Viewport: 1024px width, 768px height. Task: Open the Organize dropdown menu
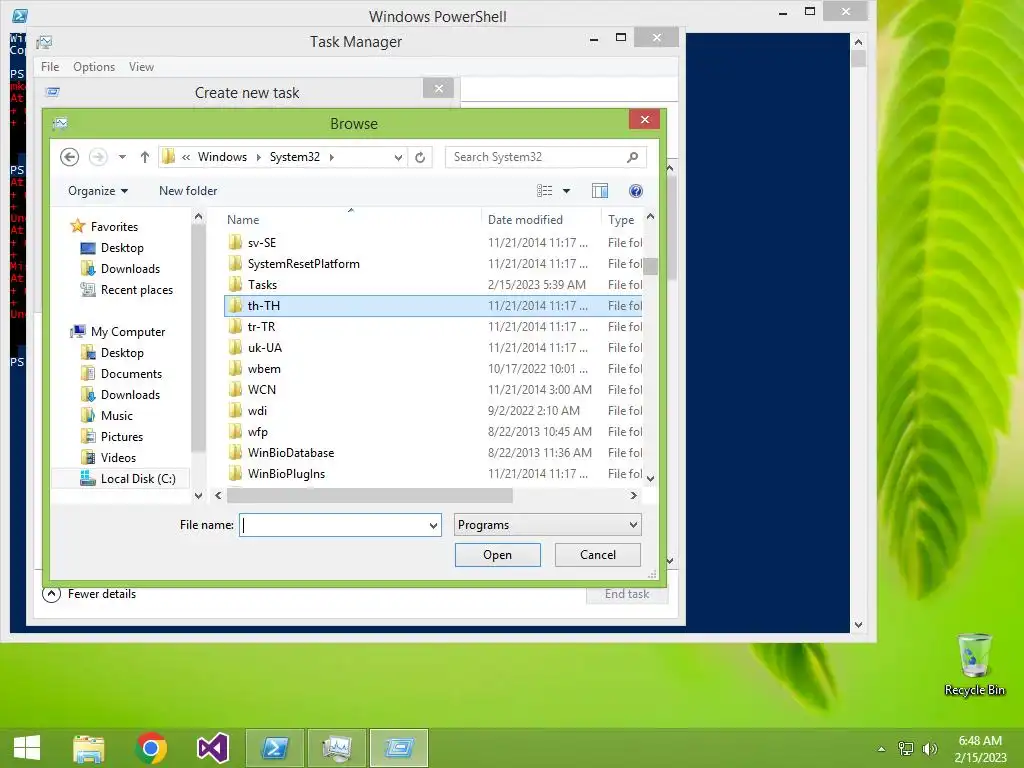pos(98,191)
